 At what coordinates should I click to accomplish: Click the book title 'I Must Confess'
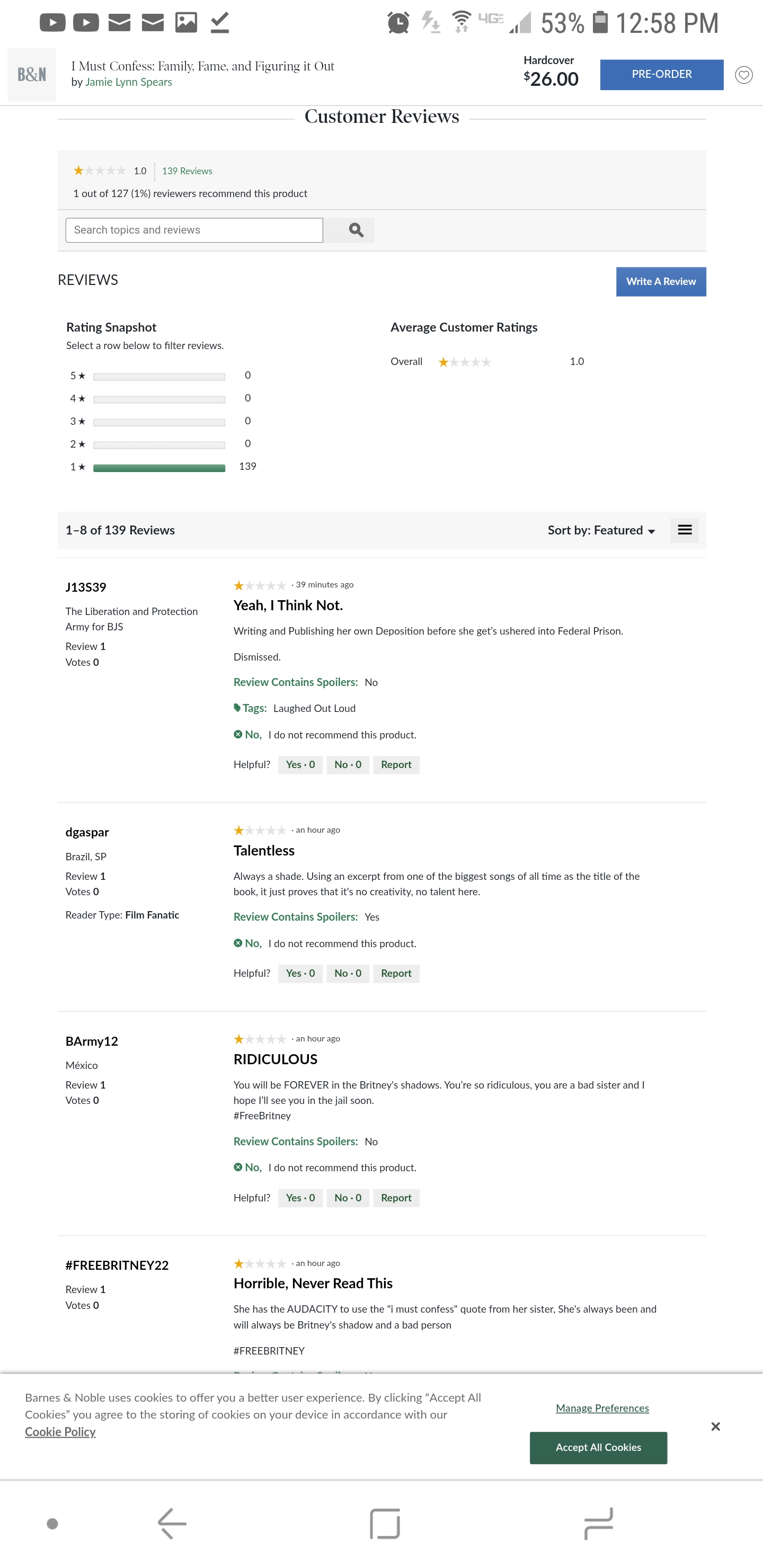coord(203,66)
